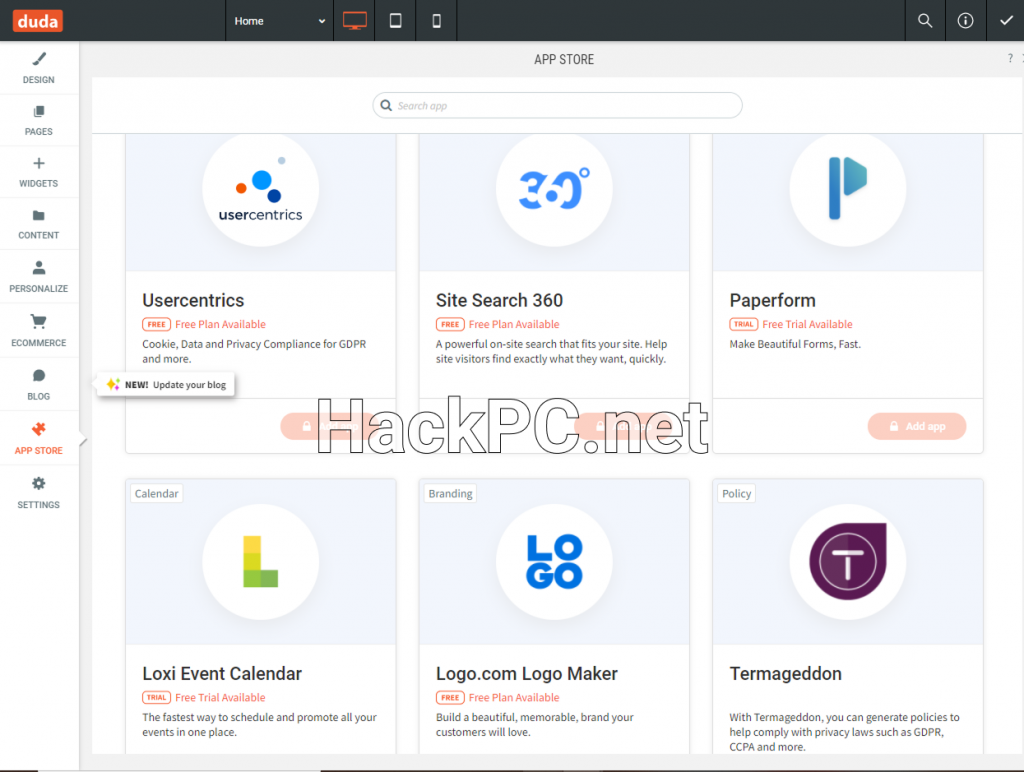Open the info icon in top bar
The image size is (1024, 772).
coord(965,21)
